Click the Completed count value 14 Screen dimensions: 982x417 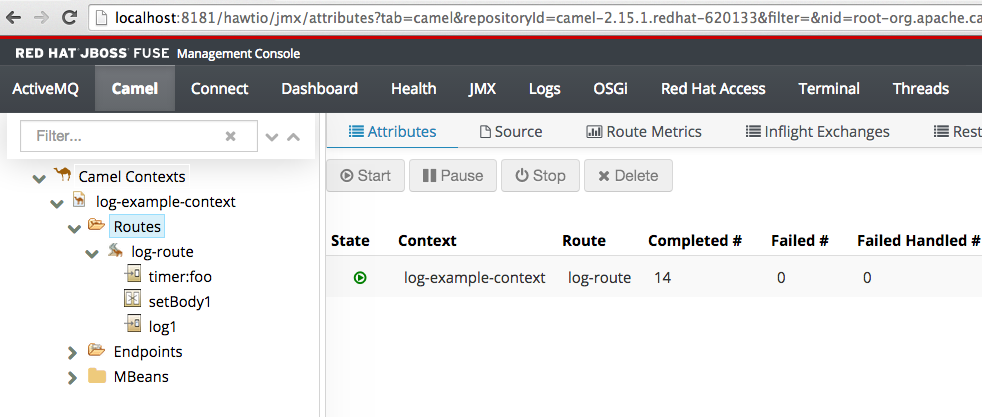pos(663,278)
